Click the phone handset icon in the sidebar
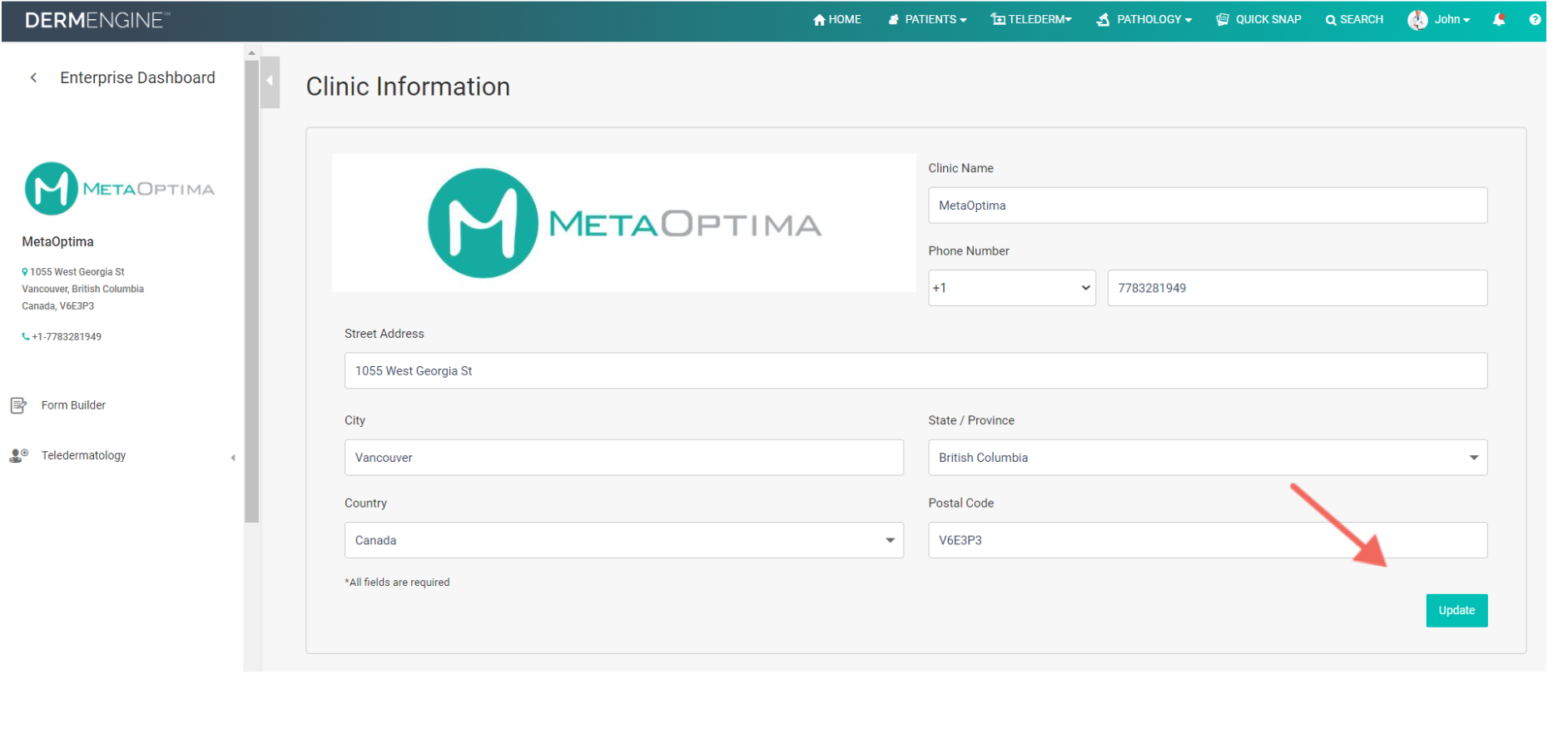The width and height of the screenshot is (1568, 734). [x=26, y=337]
